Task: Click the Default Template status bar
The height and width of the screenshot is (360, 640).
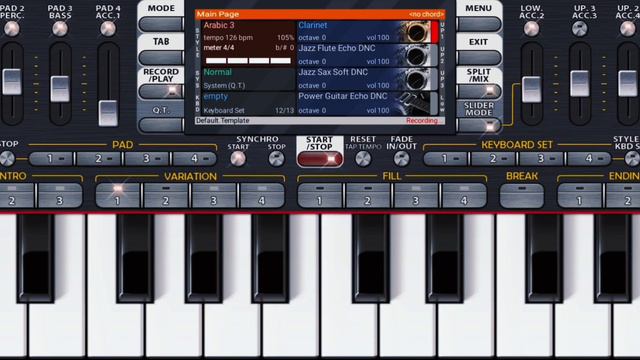Action: click(320, 121)
